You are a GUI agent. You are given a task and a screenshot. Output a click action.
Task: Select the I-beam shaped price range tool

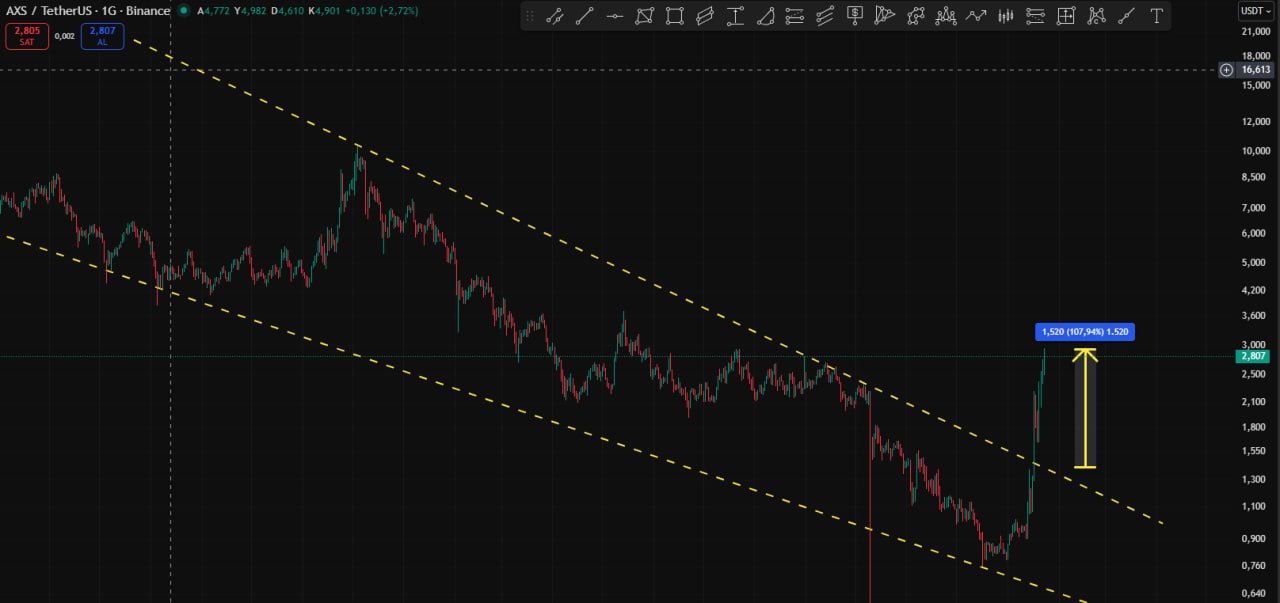point(735,16)
